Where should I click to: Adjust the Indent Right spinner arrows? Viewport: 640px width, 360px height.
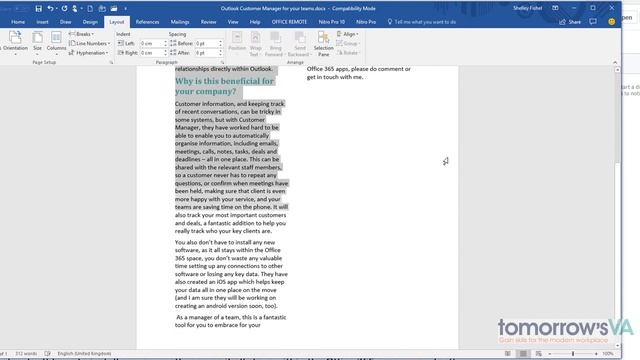165,53
